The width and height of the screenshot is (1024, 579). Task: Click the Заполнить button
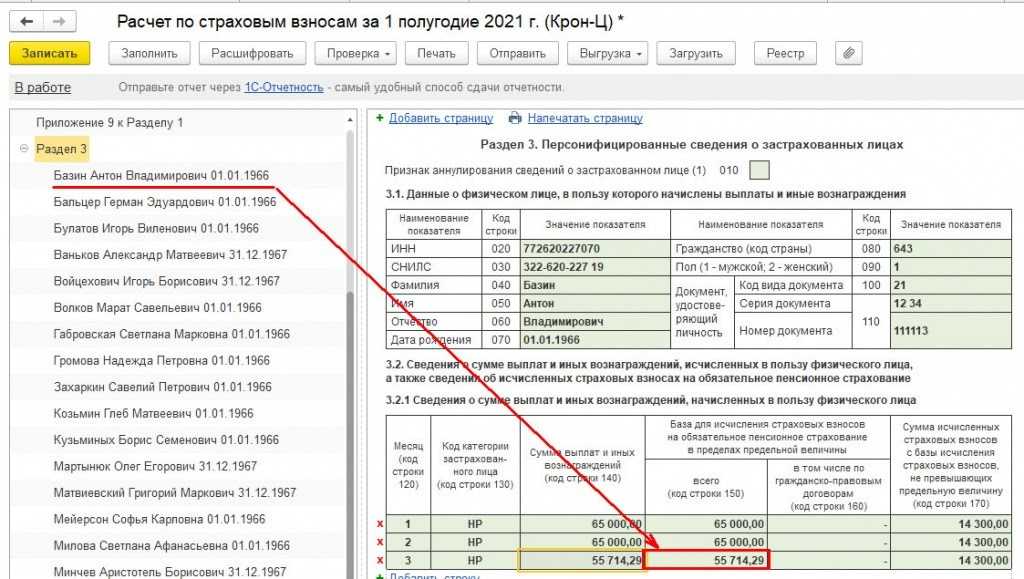pyautogui.click(x=149, y=54)
